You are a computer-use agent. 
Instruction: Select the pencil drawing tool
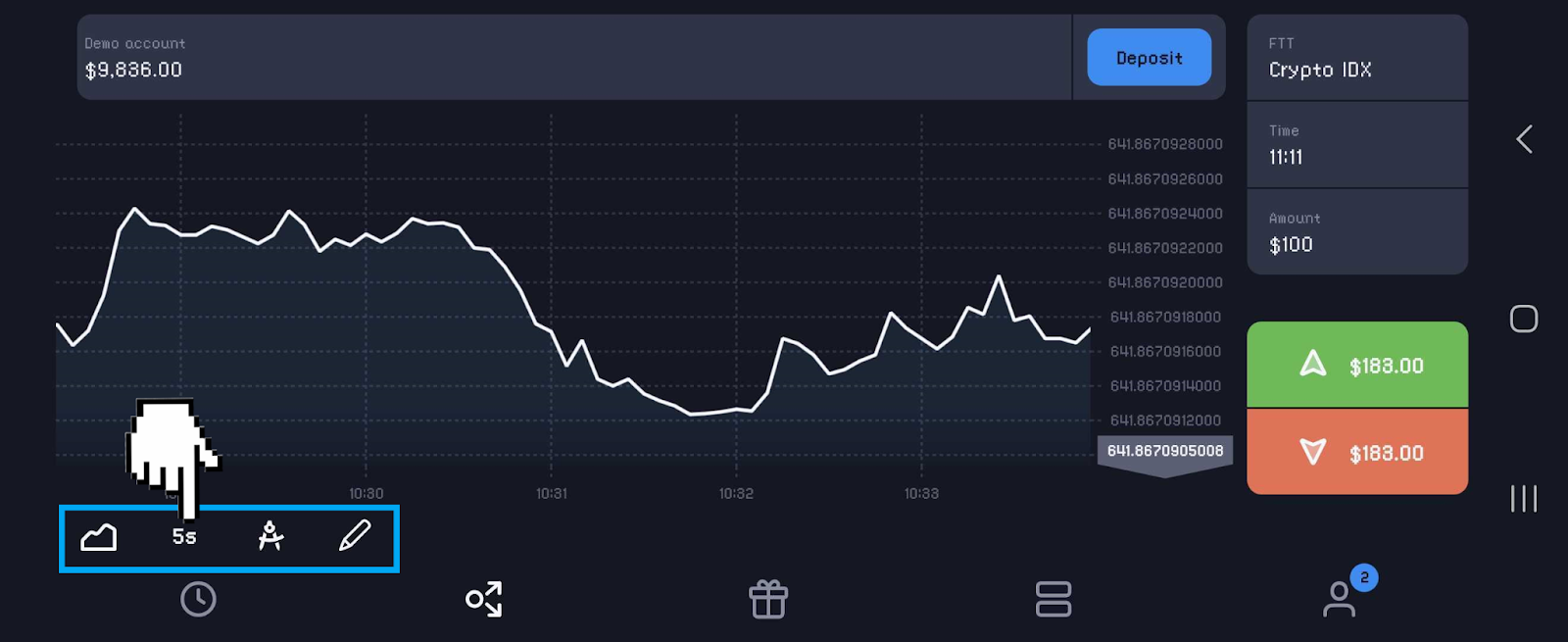click(x=355, y=536)
